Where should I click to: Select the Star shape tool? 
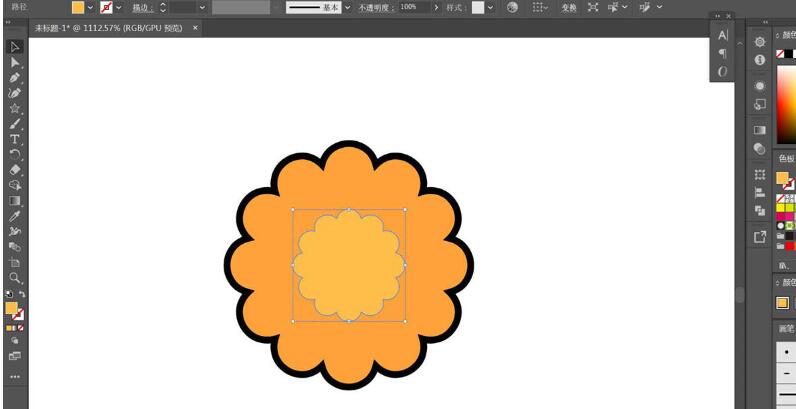(x=15, y=108)
